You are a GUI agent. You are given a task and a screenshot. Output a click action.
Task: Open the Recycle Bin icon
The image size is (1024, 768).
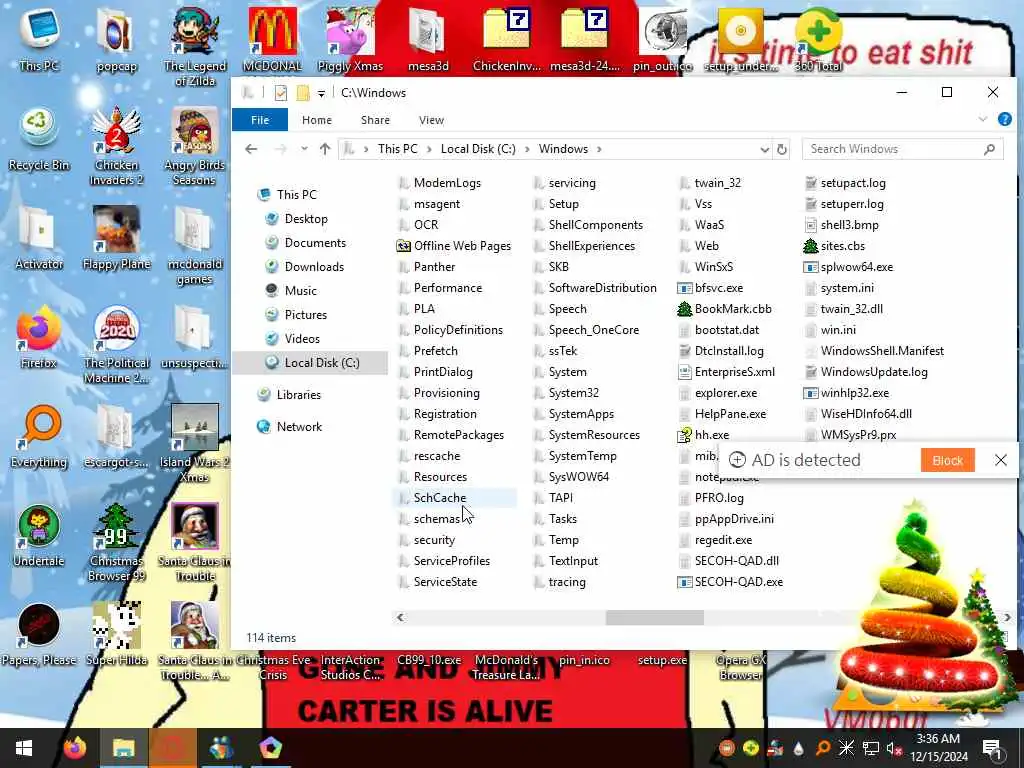[x=39, y=138]
